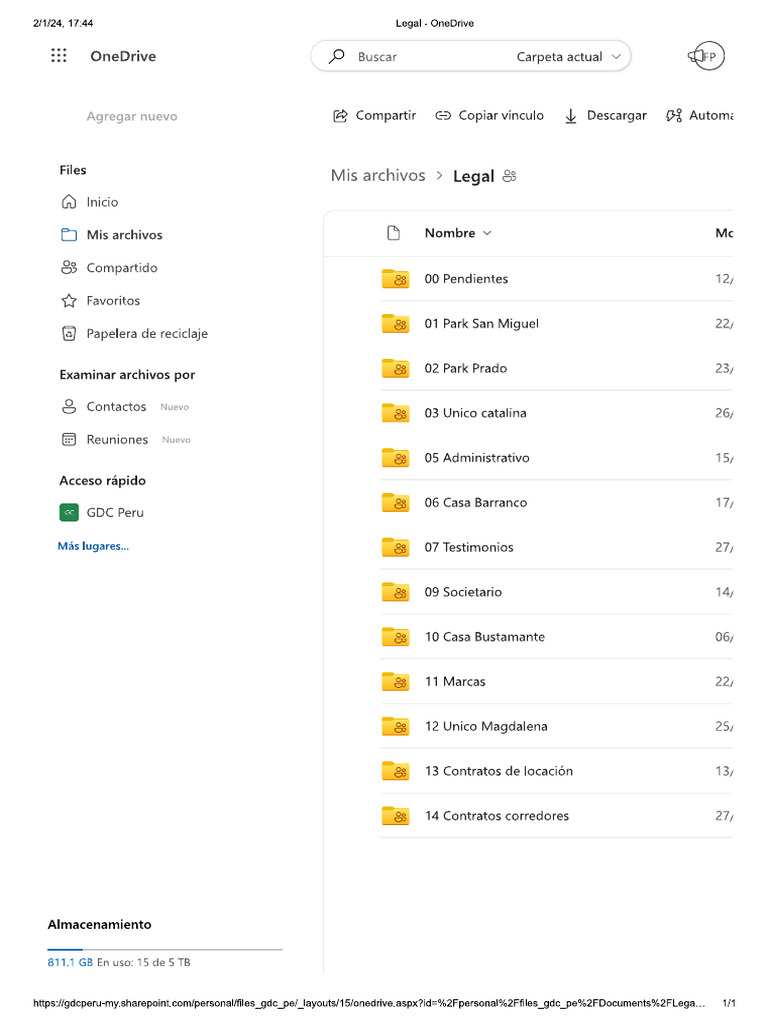This screenshot has height=1024, width=768.
Task: Click the 10 Casa Bustamante folder icon
Action: tap(395, 637)
